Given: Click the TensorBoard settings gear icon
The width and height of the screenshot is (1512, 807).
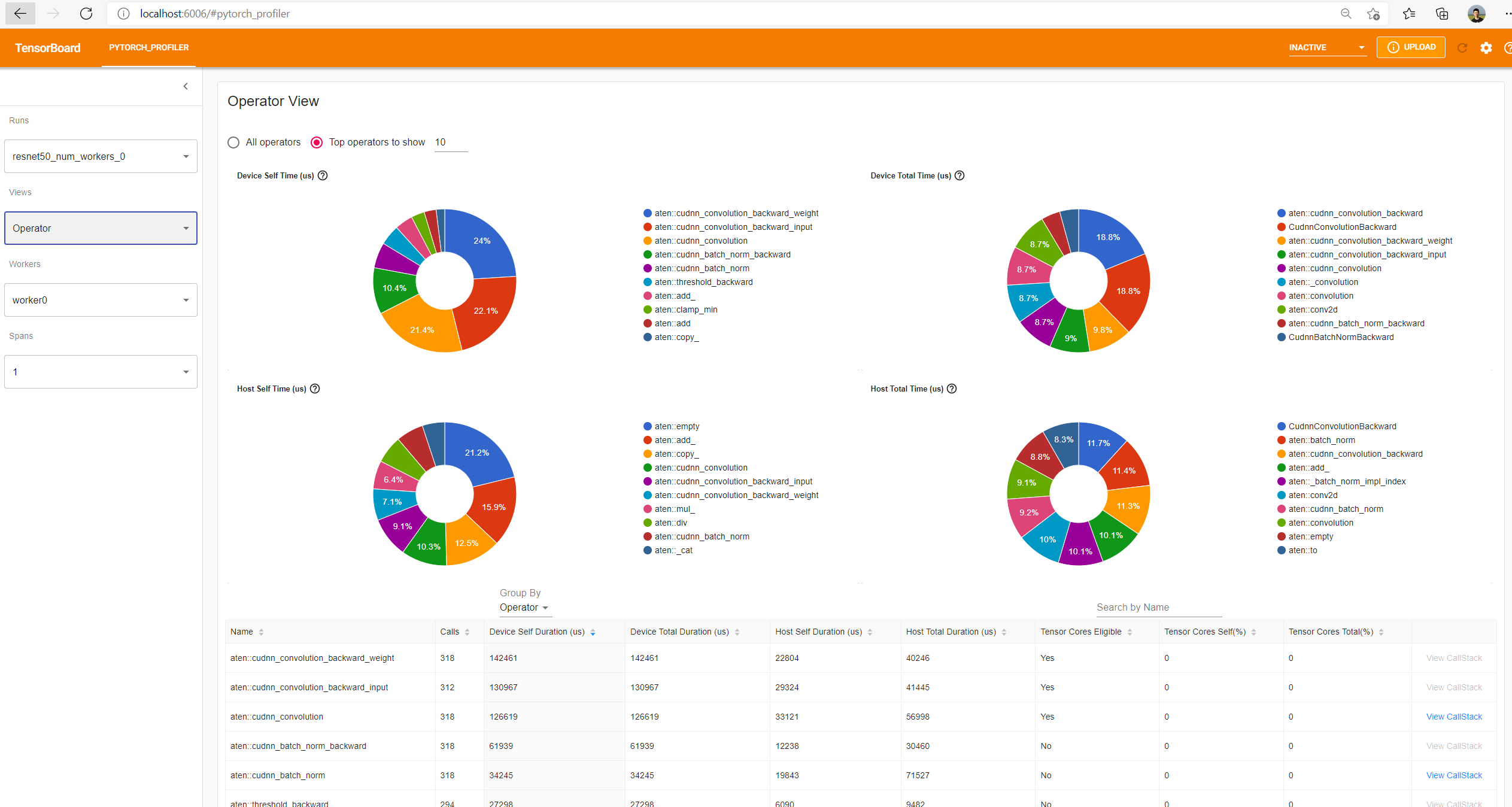Looking at the screenshot, I should pyautogui.click(x=1486, y=48).
